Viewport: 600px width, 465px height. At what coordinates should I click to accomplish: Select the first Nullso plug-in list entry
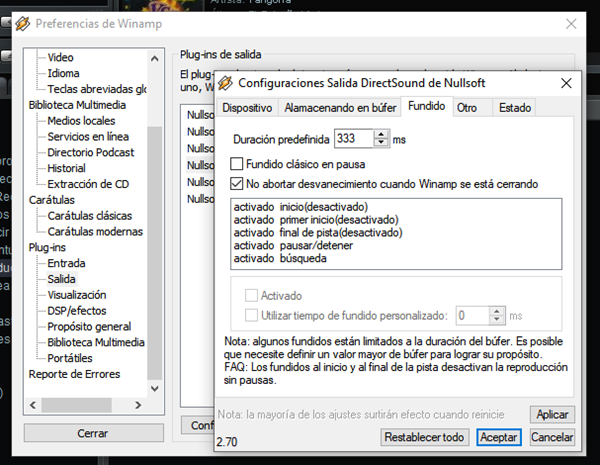click(x=200, y=115)
